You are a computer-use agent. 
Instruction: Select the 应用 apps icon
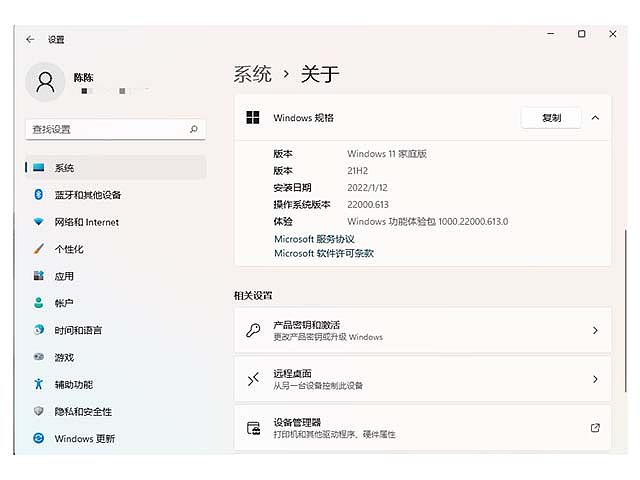[x=39, y=276]
